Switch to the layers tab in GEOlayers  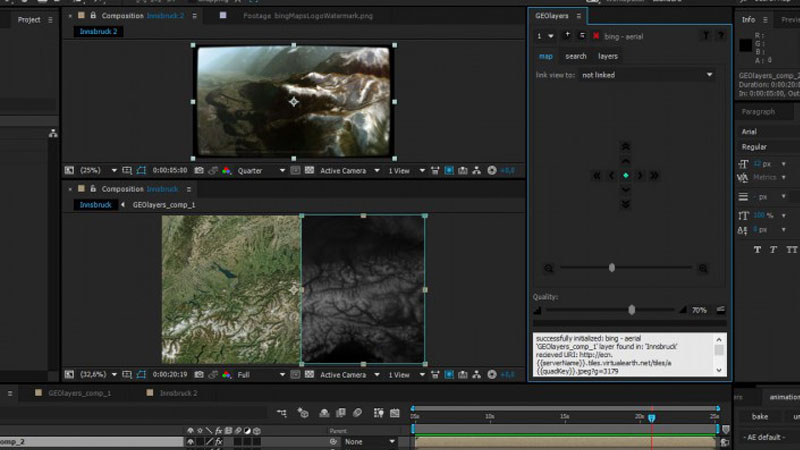[608, 56]
